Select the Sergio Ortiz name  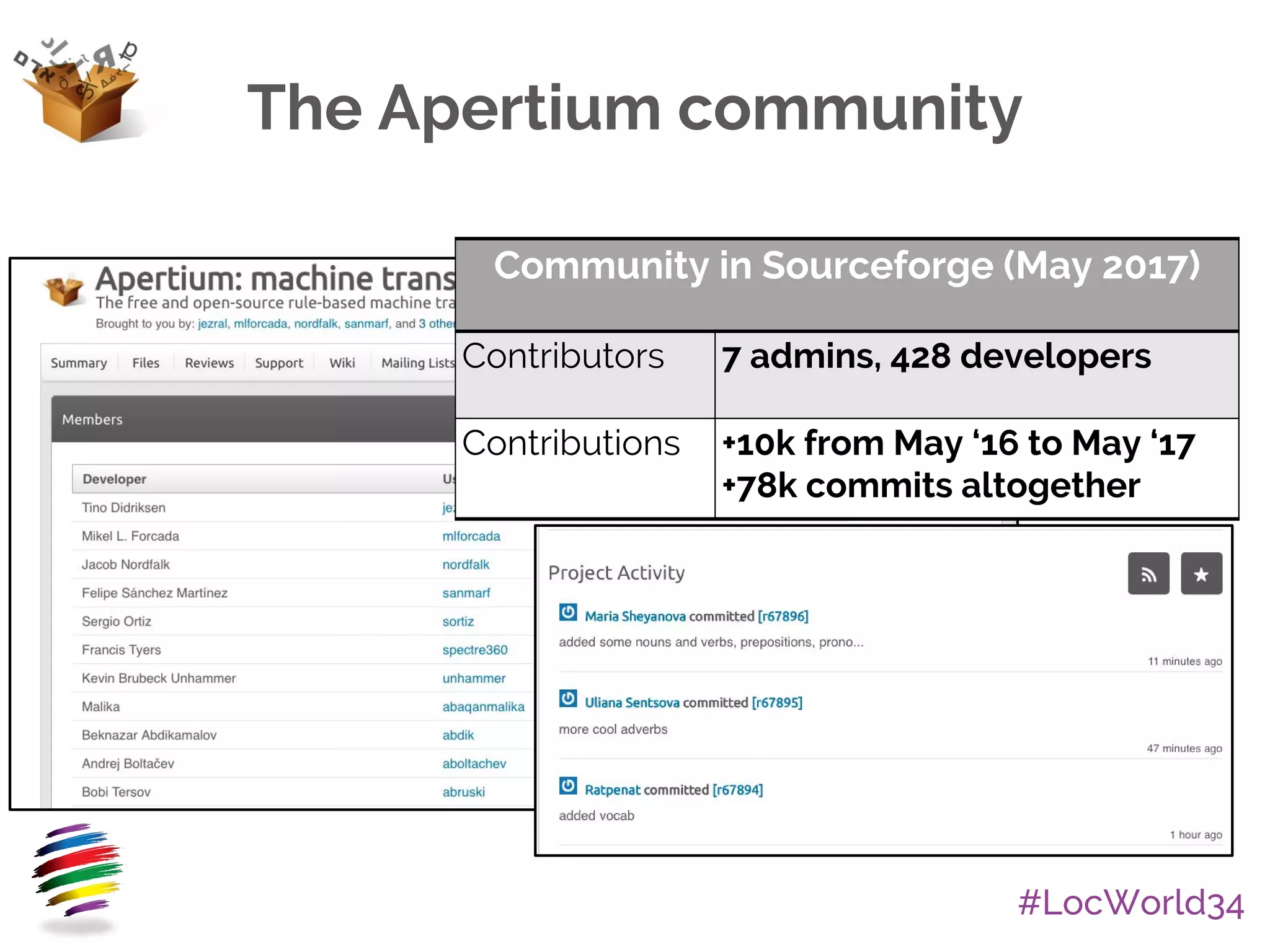pos(117,622)
